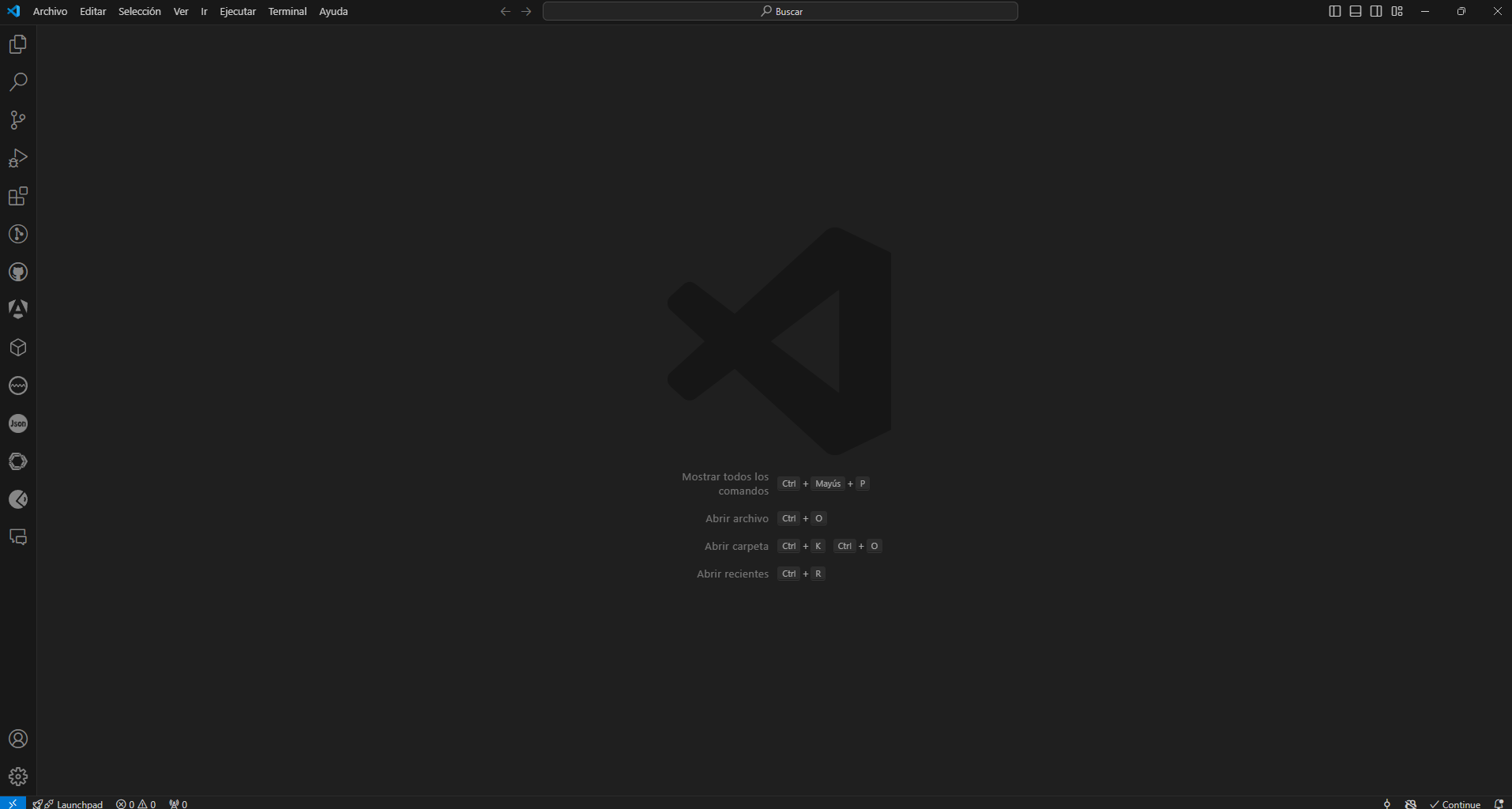Open the Accounts menu
The image size is (1512, 809).
click(17, 739)
